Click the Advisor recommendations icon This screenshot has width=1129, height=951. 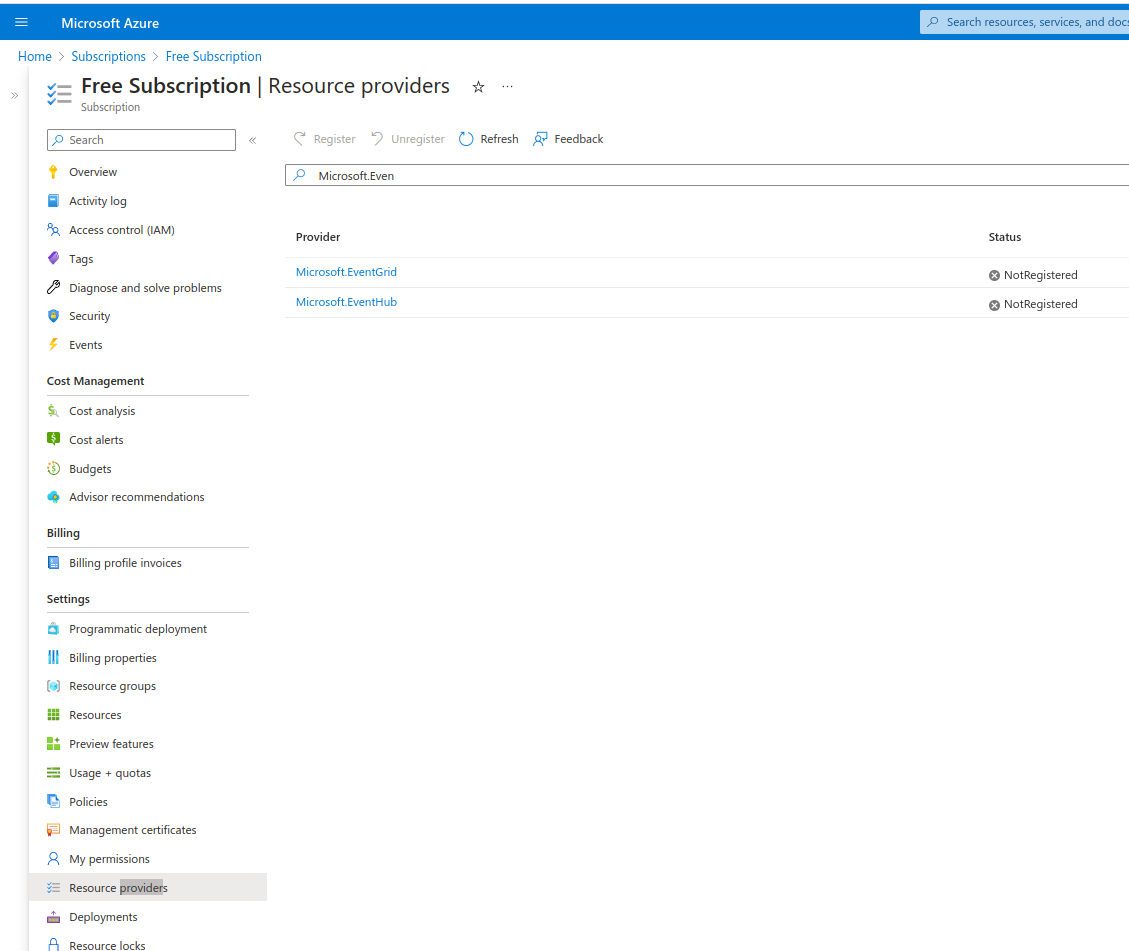point(53,497)
